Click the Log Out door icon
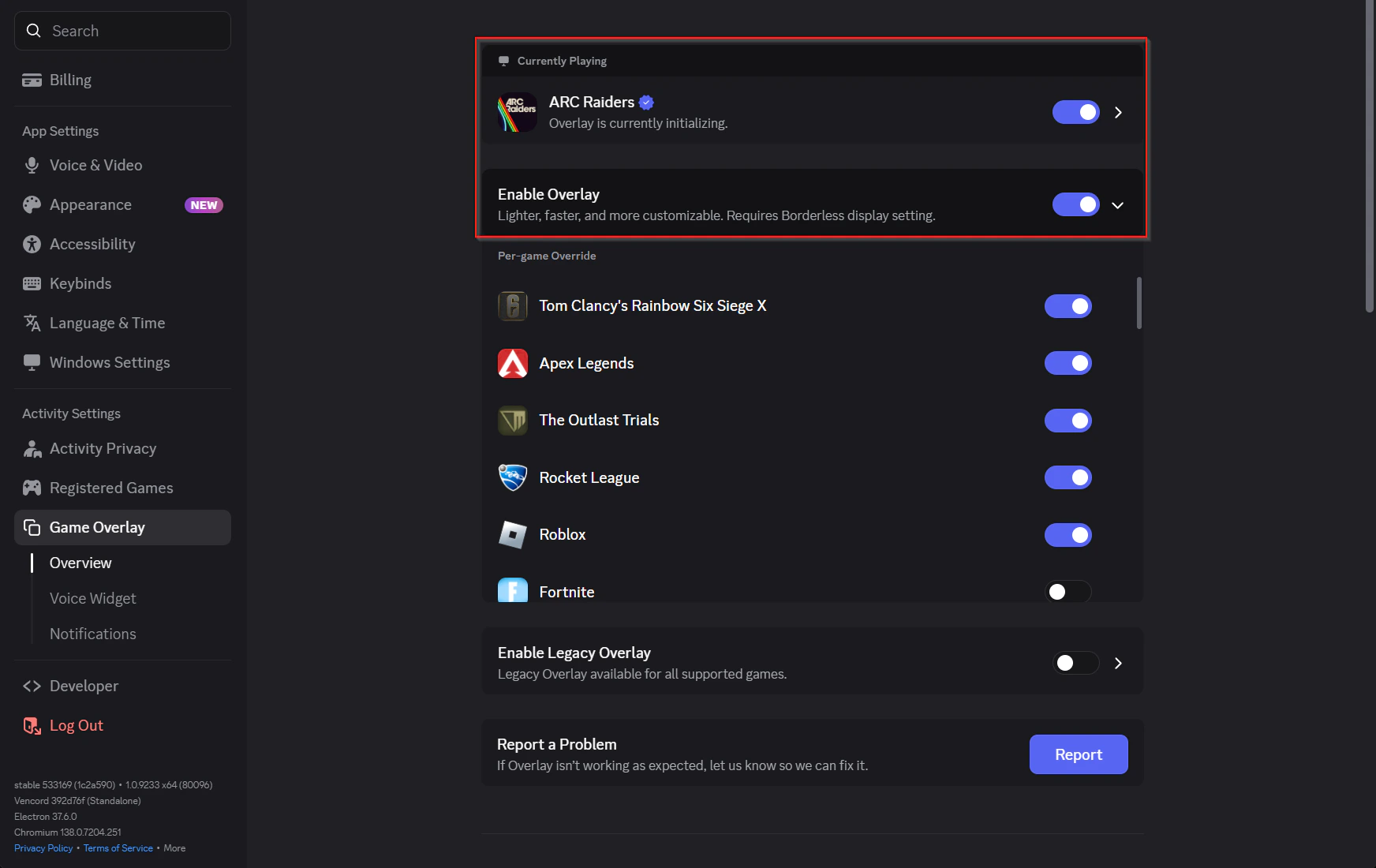This screenshot has width=1376, height=868. [x=32, y=725]
